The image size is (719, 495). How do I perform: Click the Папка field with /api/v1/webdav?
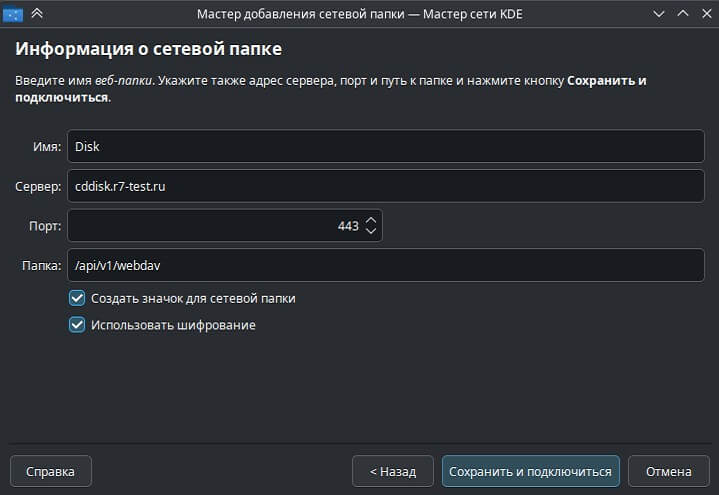(x=386, y=265)
